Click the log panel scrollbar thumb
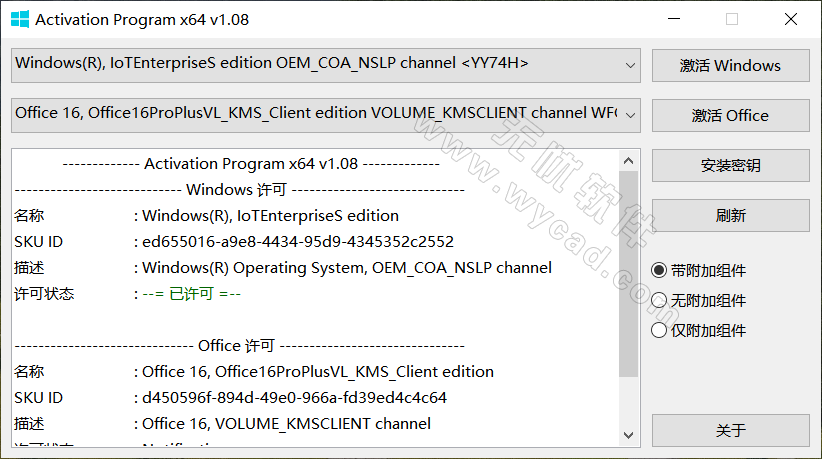This screenshot has height=459, width=822. pos(628,270)
